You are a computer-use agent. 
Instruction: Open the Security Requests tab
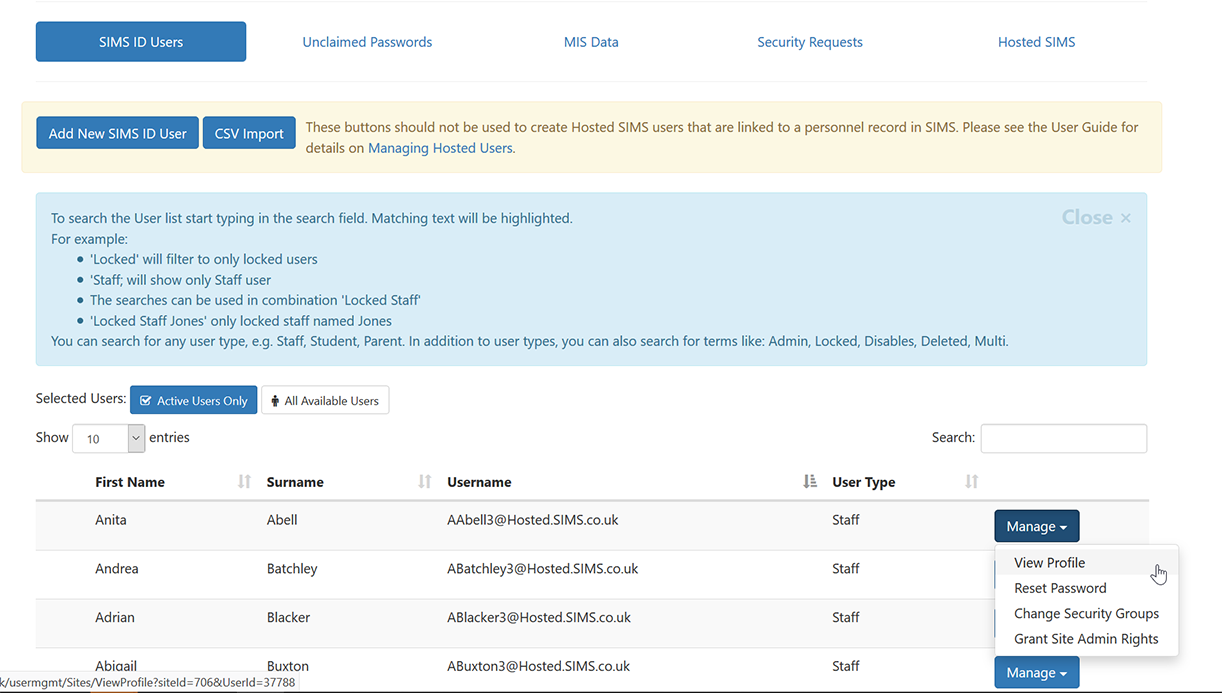point(810,42)
